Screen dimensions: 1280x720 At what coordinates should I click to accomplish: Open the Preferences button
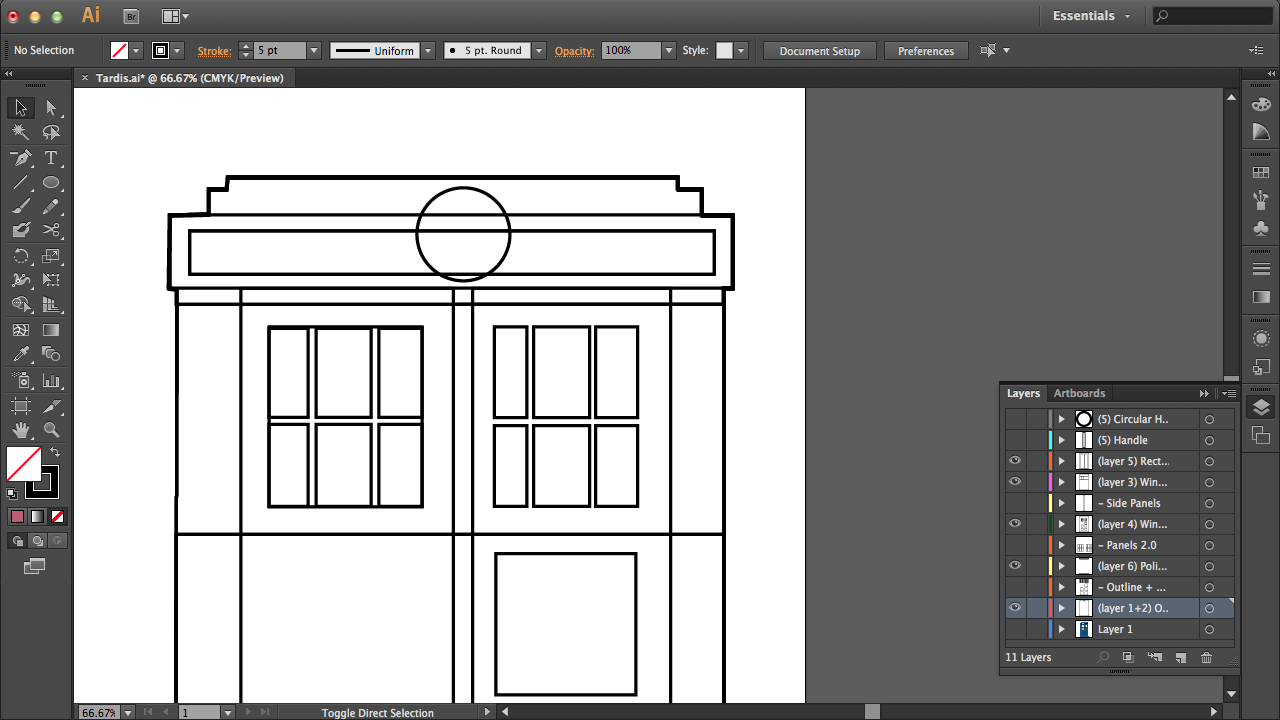(926, 51)
